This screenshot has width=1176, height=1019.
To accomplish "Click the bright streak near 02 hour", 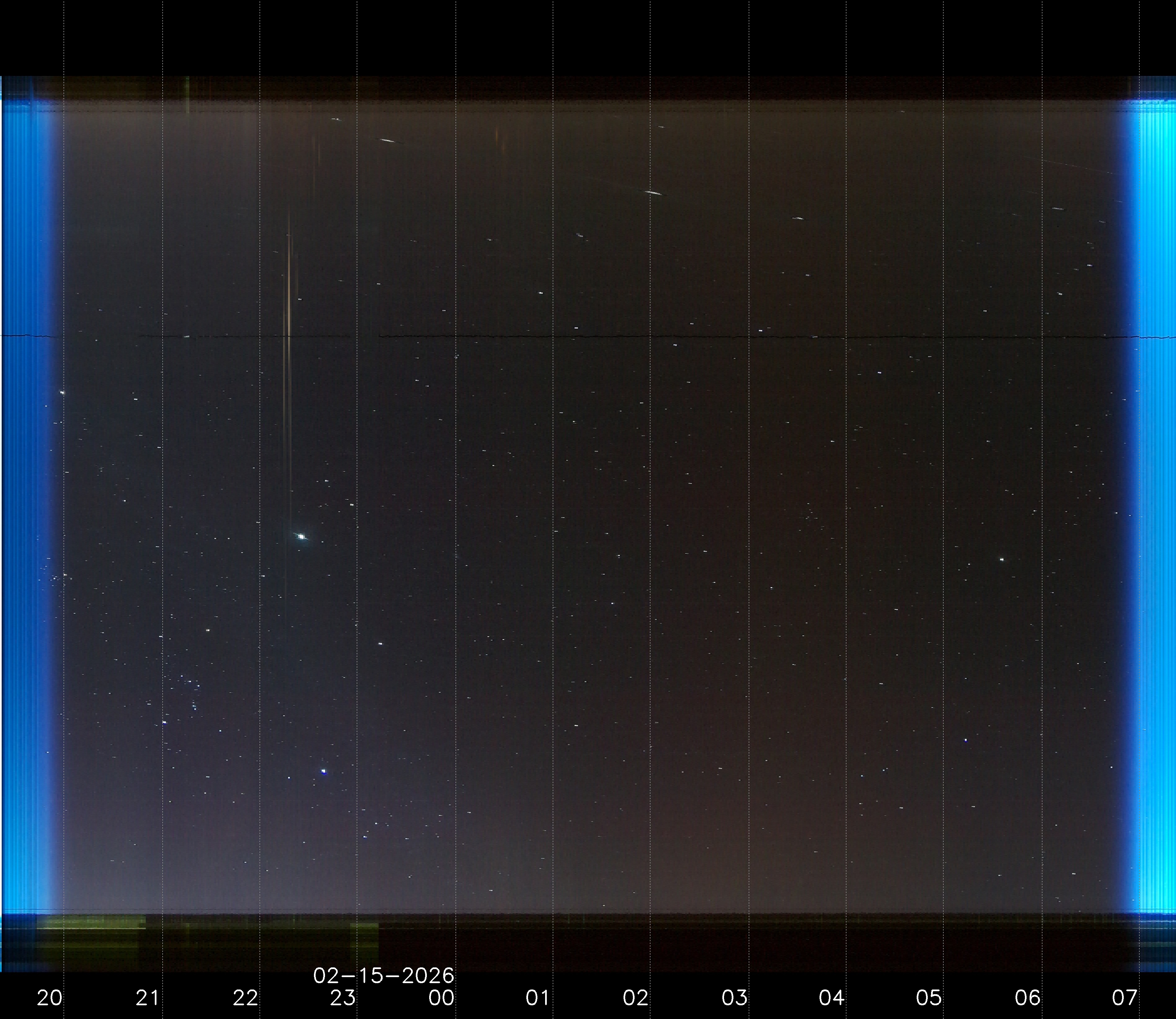I will point(654,193).
